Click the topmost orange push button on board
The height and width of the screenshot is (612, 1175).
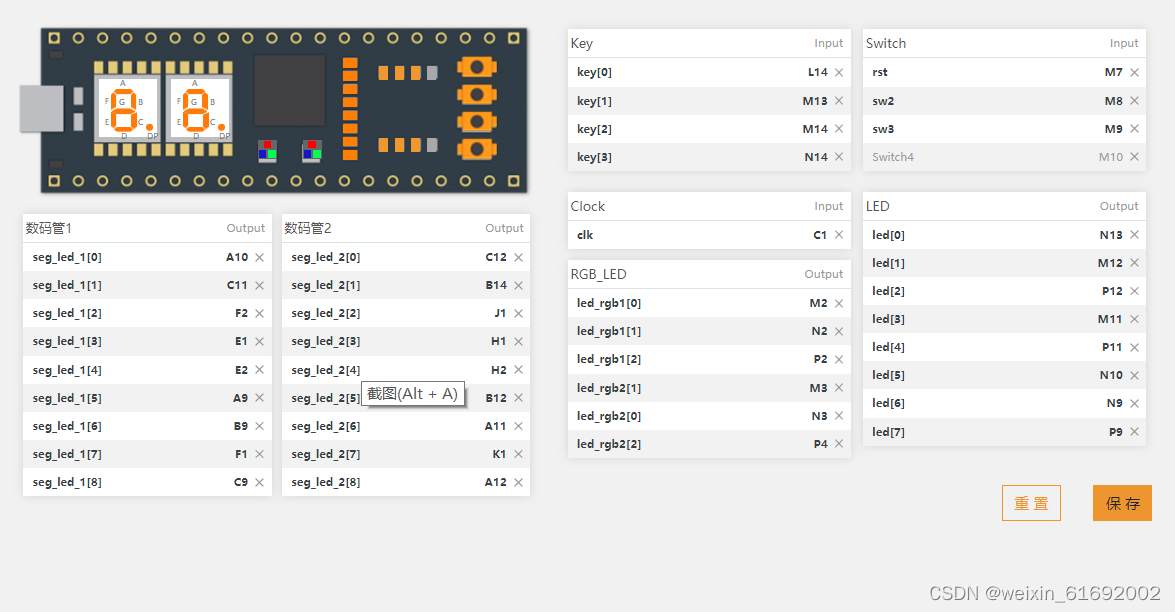click(x=477, y=67)
